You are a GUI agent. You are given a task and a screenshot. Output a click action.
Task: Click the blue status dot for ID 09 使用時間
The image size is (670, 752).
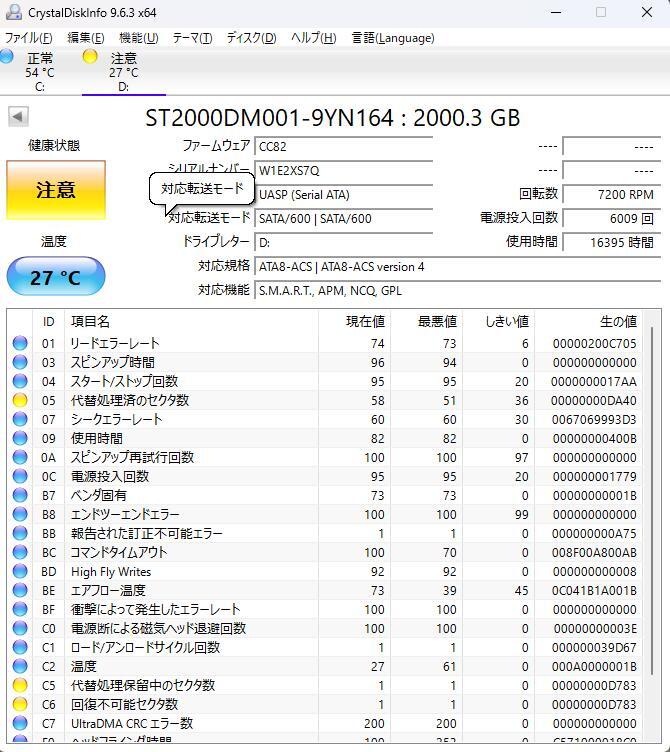[x=20, y=438]
